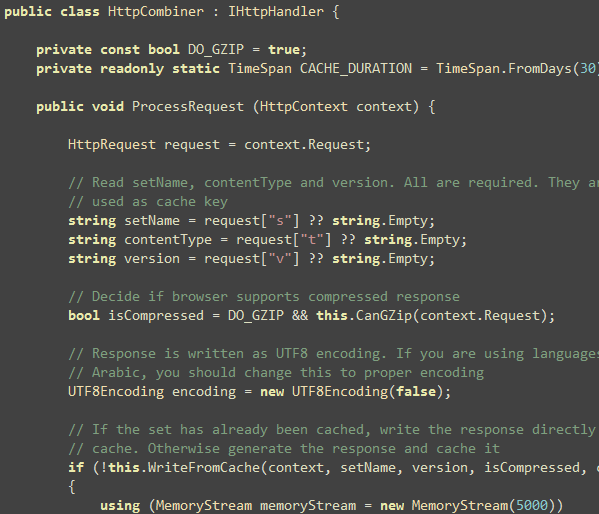Click the ProcessRequest method name

coord(188,107)
